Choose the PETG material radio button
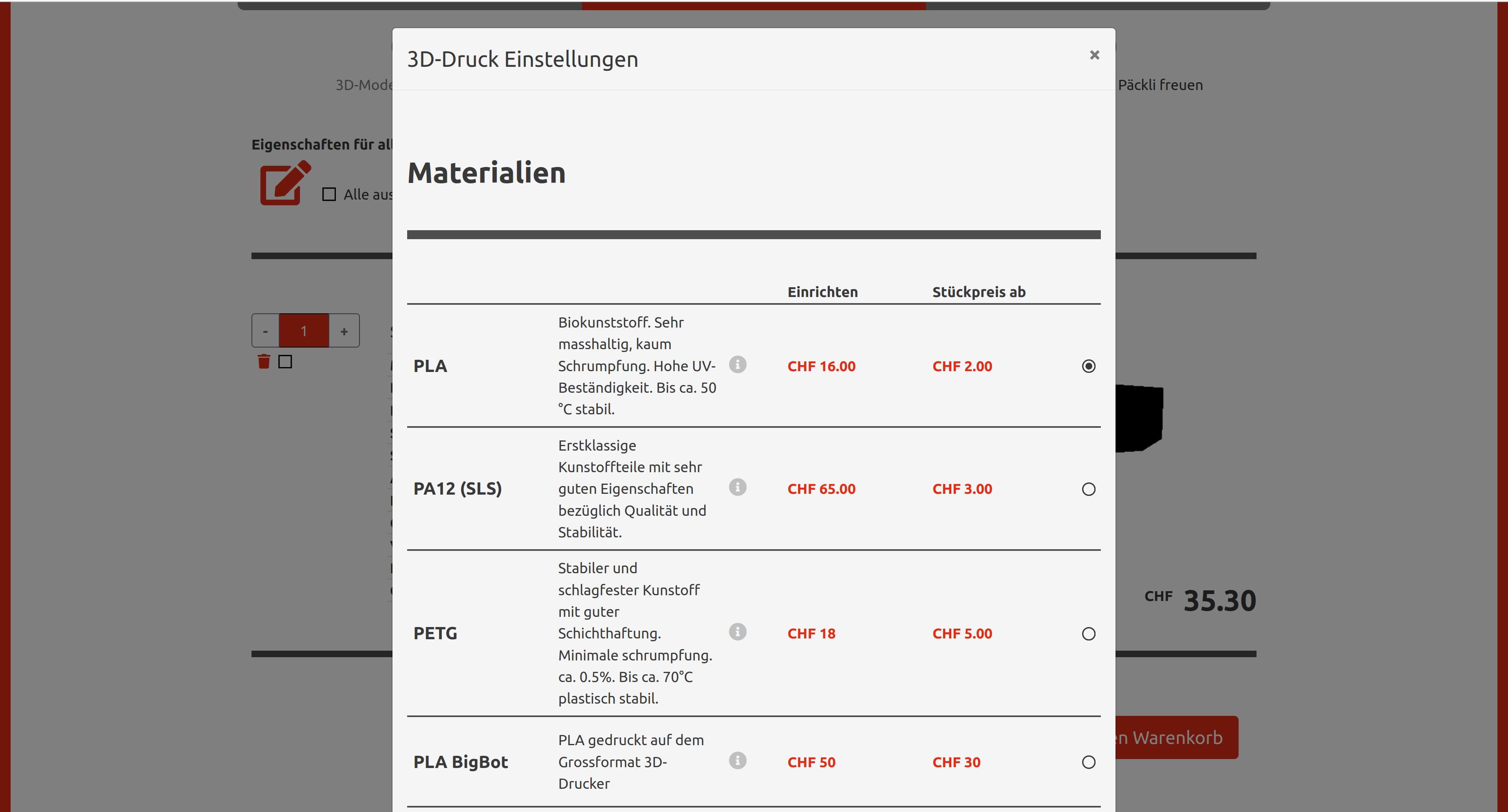 point(1088,634)
